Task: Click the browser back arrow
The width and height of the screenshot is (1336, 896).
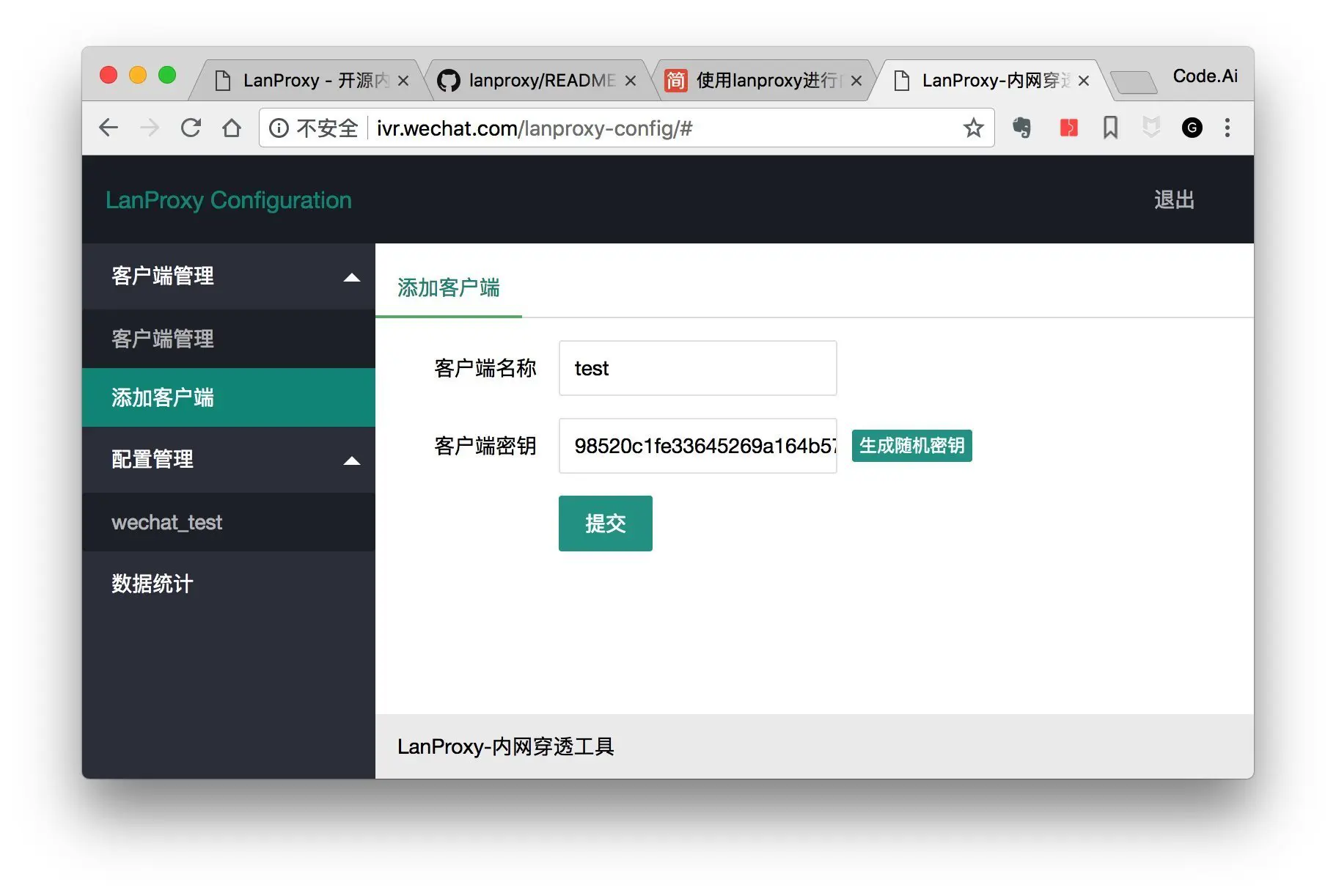Action: (x=109, y=128)
